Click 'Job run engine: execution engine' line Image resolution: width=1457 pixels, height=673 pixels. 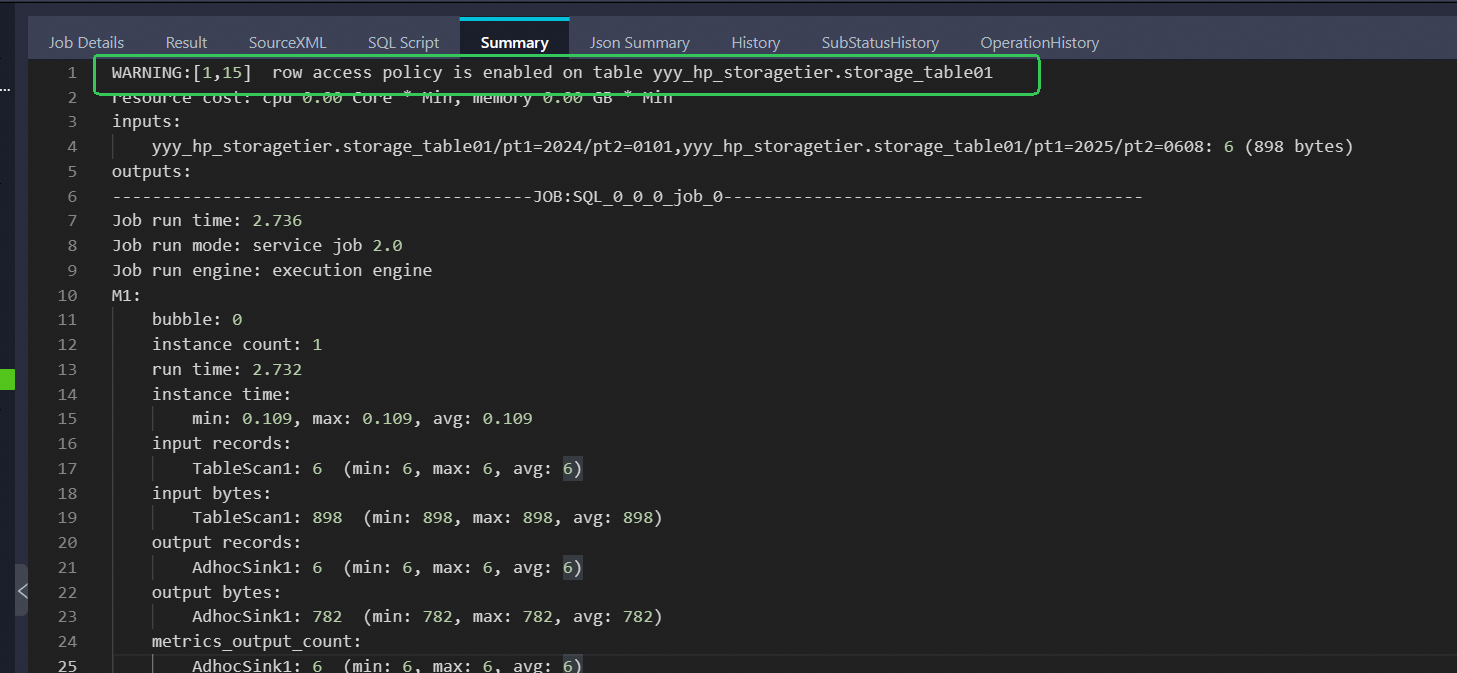pyautogui.click(x=272, y=270)
